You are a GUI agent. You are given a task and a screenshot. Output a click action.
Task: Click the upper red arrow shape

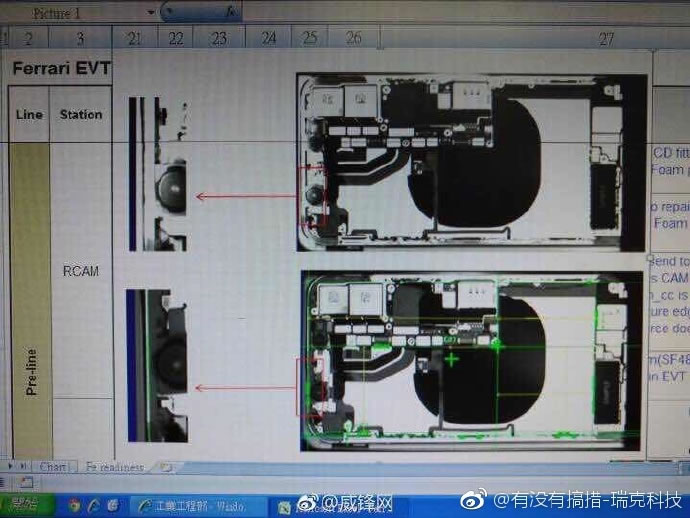(246, 196)
